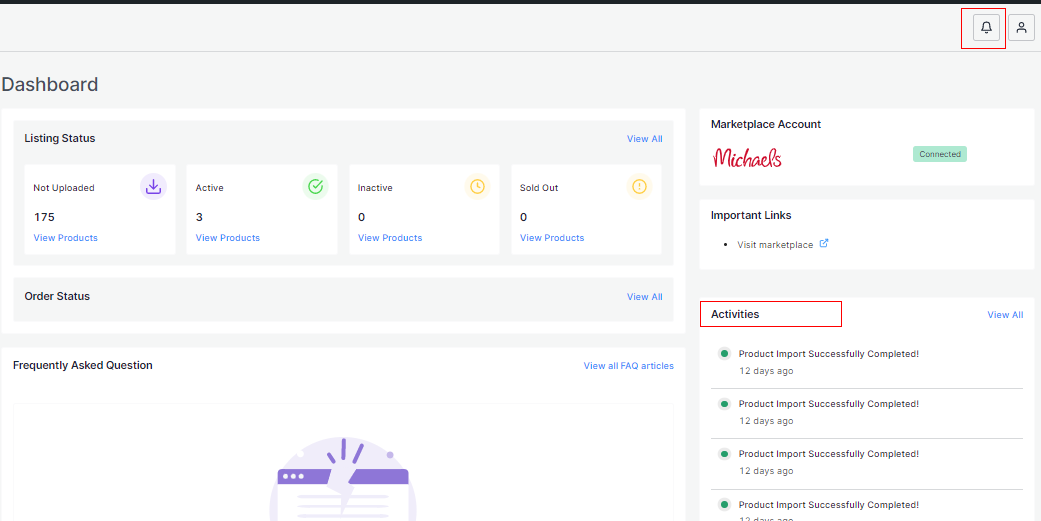View all Order Status entries

tap(644, 297)
